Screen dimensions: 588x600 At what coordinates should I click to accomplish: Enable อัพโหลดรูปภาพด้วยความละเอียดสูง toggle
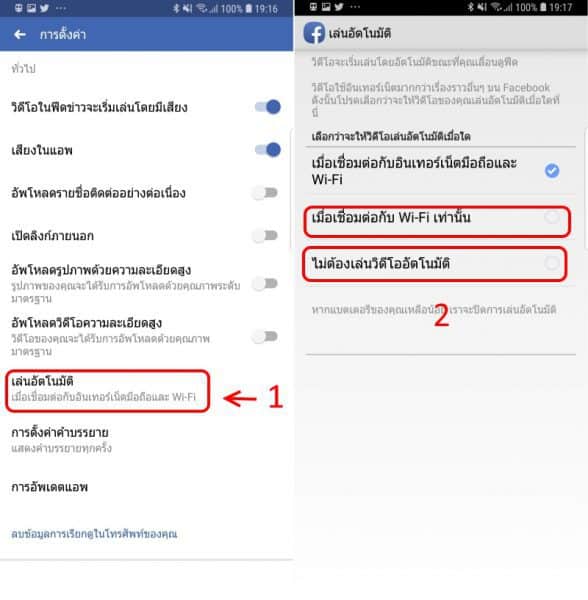pyautogui.click(x=265, y=284)
